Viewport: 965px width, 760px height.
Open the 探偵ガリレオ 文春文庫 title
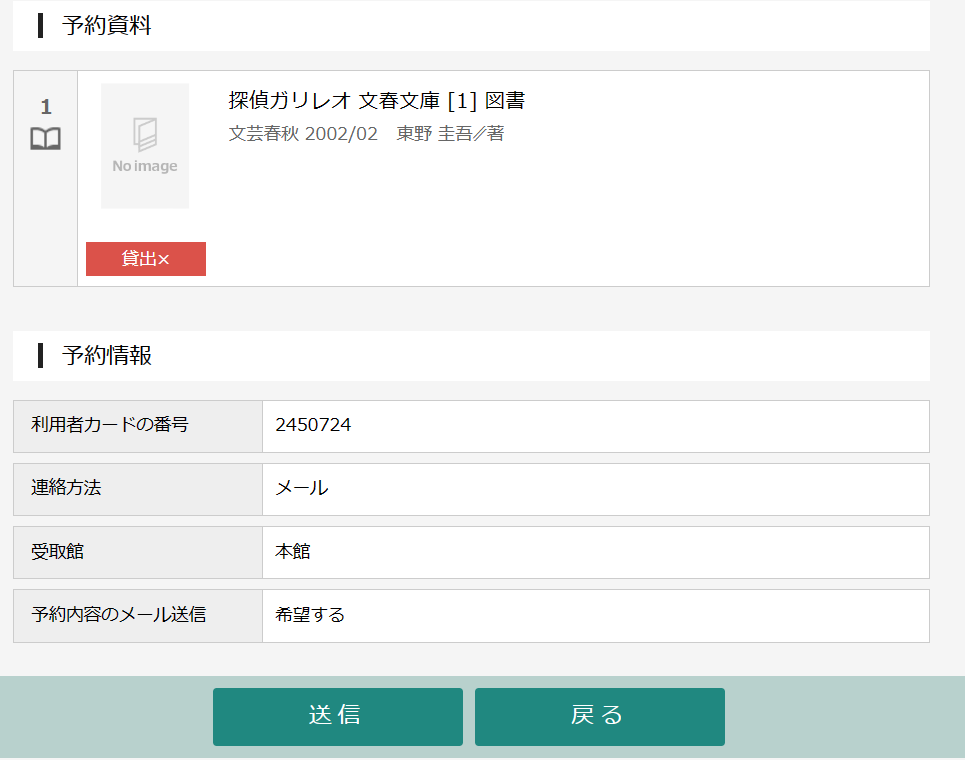[x=376, y=100]
